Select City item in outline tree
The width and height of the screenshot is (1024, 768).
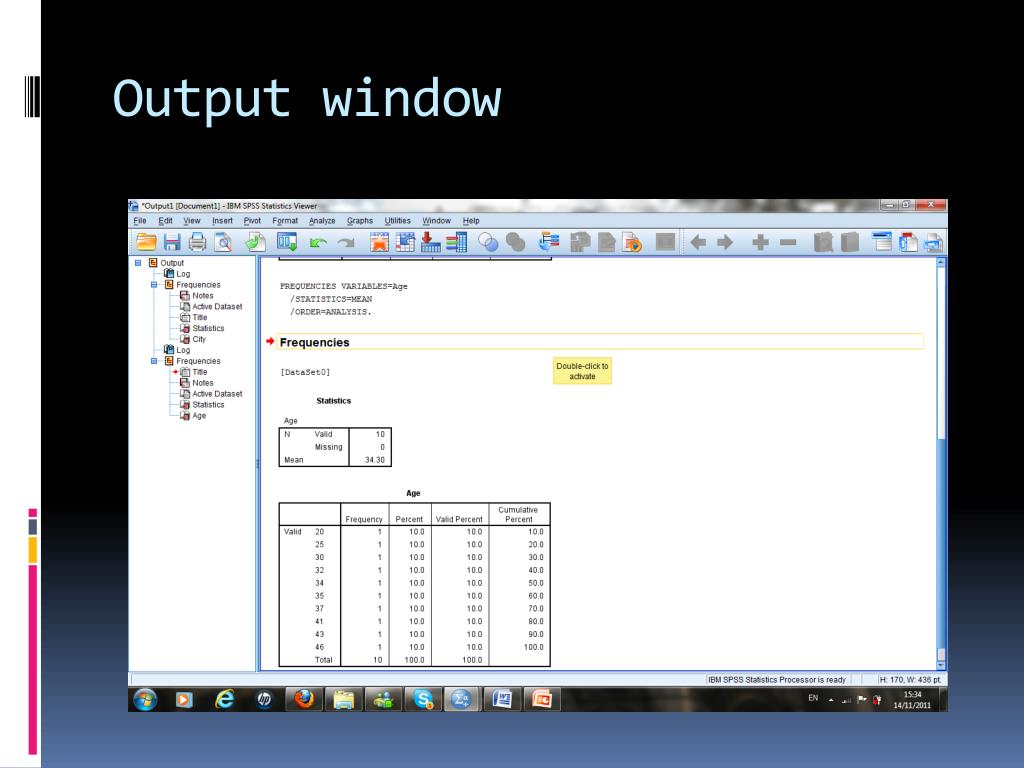193,339
